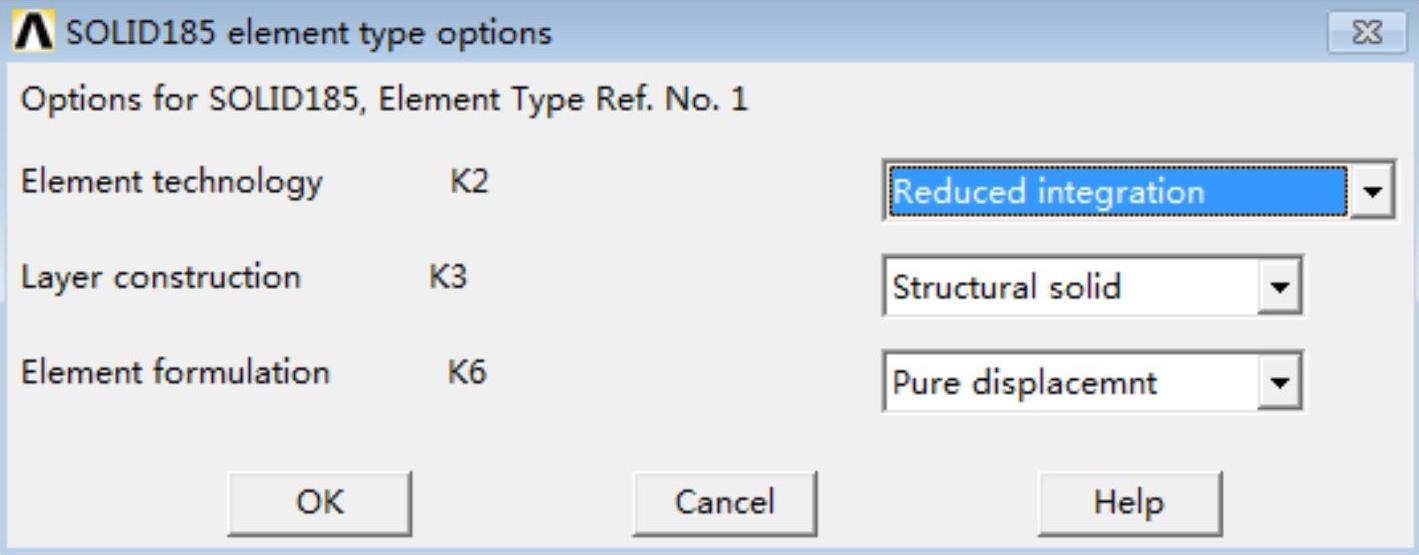Viewport: 1419px width, 555px height.
Task: Click the ANSYS logo icon in title bar
Action: tap(34, 33)
